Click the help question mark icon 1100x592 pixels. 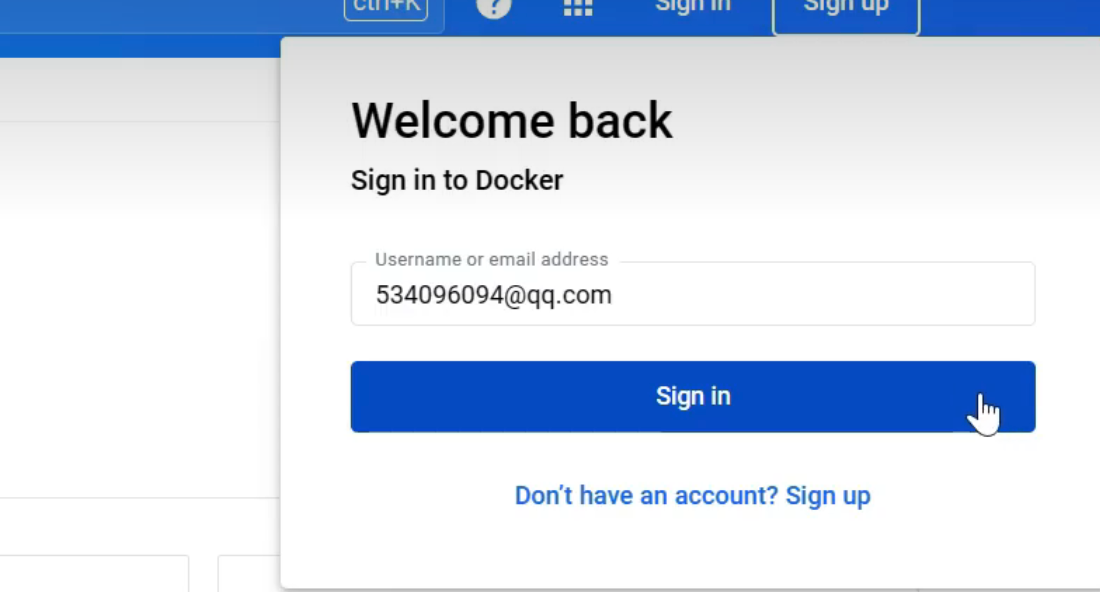click(494, 8)
